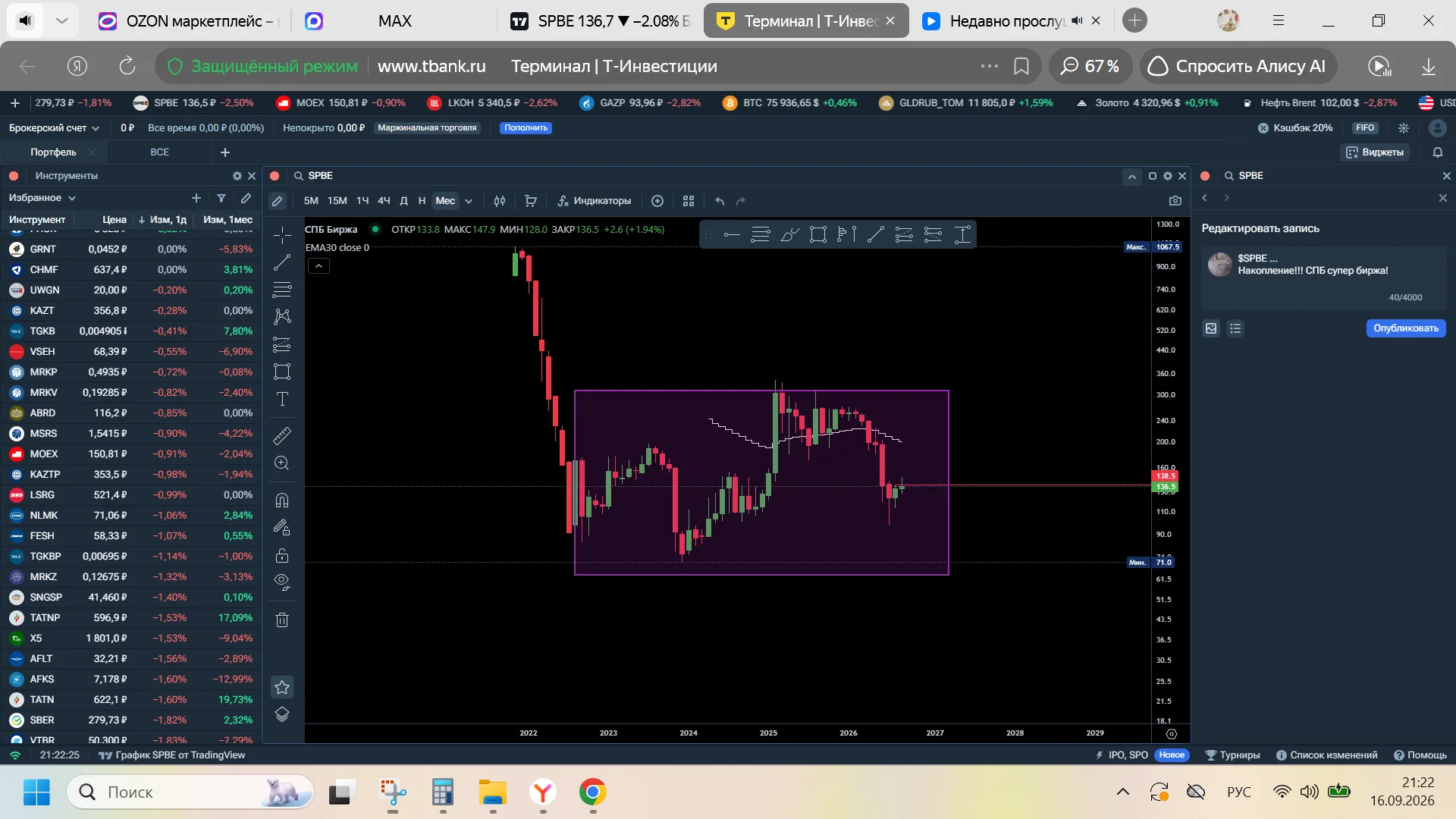The width and height of the screenshot is (1456, 819).
Task: Expand the Брокерский счет account dropdown
Action: pyautogui.click(x=54, y=128)
